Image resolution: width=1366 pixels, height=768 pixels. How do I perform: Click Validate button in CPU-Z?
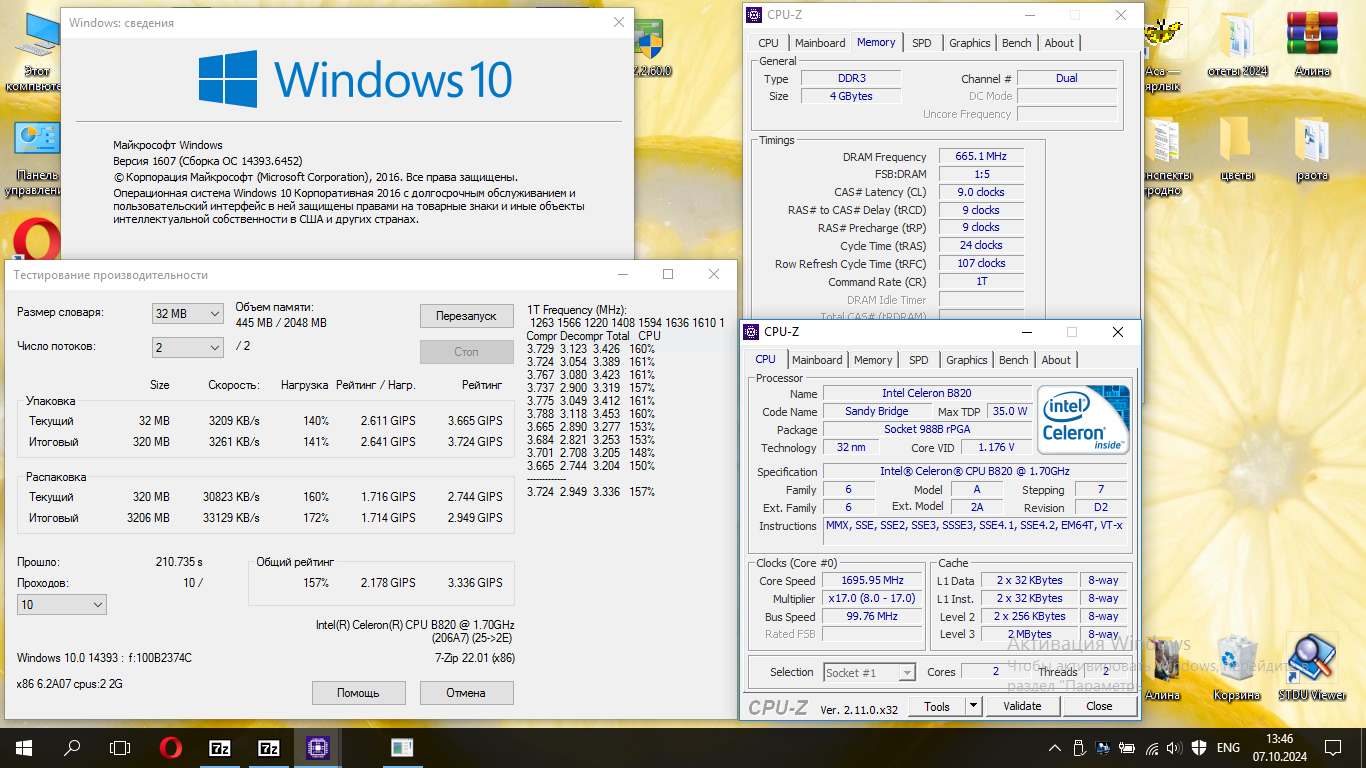click(x=1022, y=706)
